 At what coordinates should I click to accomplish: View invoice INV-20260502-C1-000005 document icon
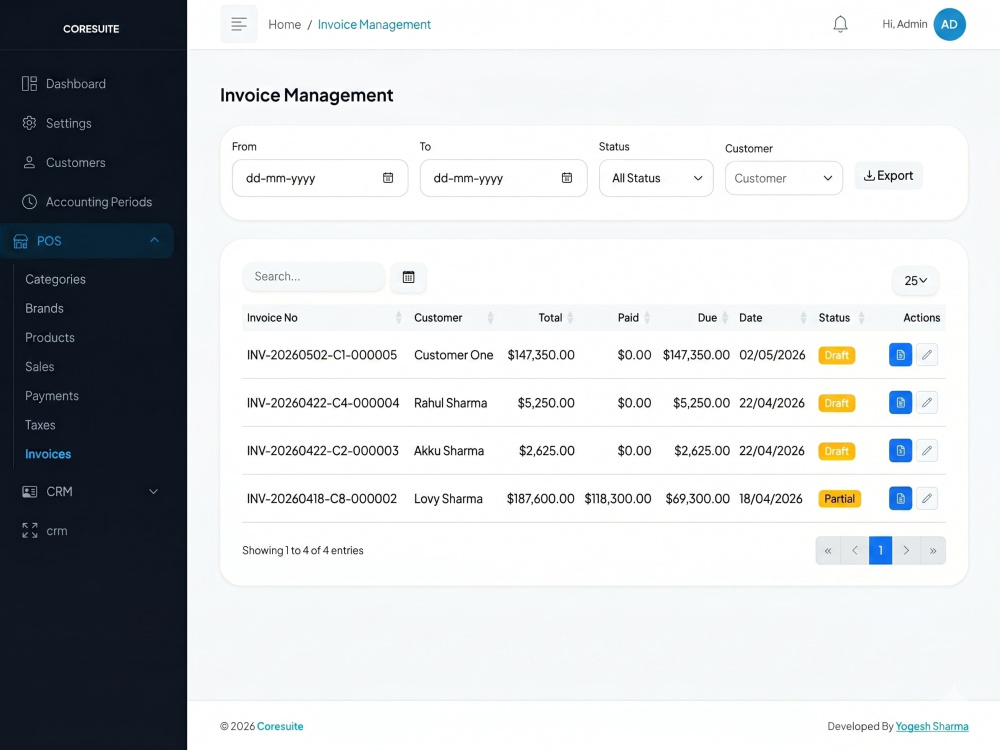coord(900,355)
